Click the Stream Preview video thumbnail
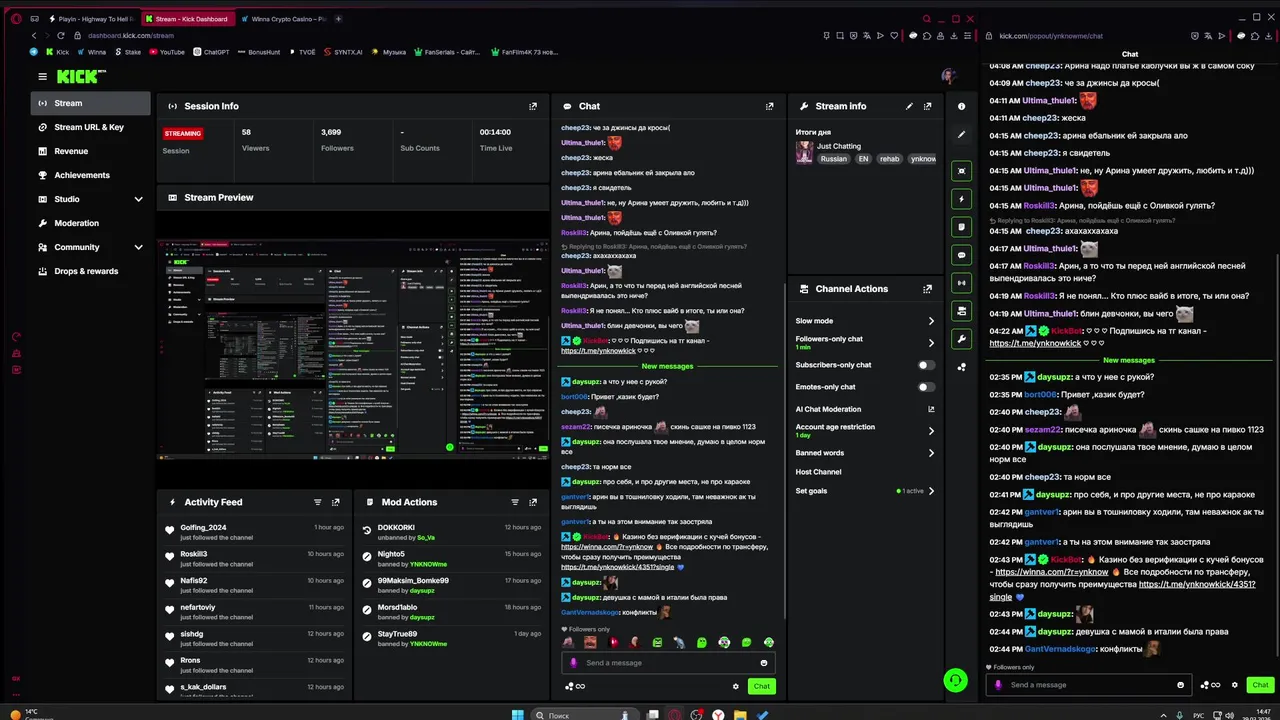This screenshot has height=720, width=1280. coord(353,348)
